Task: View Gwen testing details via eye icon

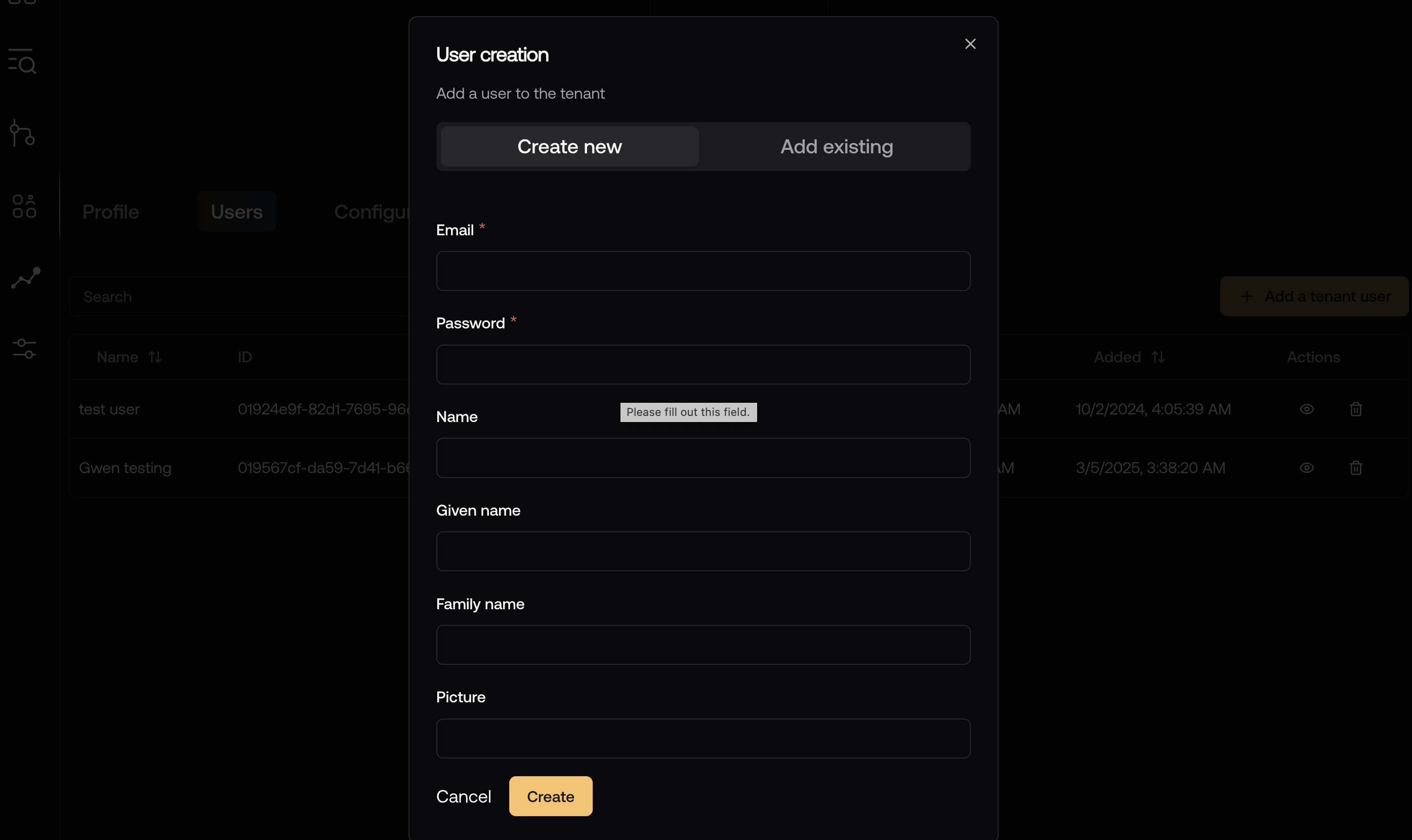Action: point(1306,468)
